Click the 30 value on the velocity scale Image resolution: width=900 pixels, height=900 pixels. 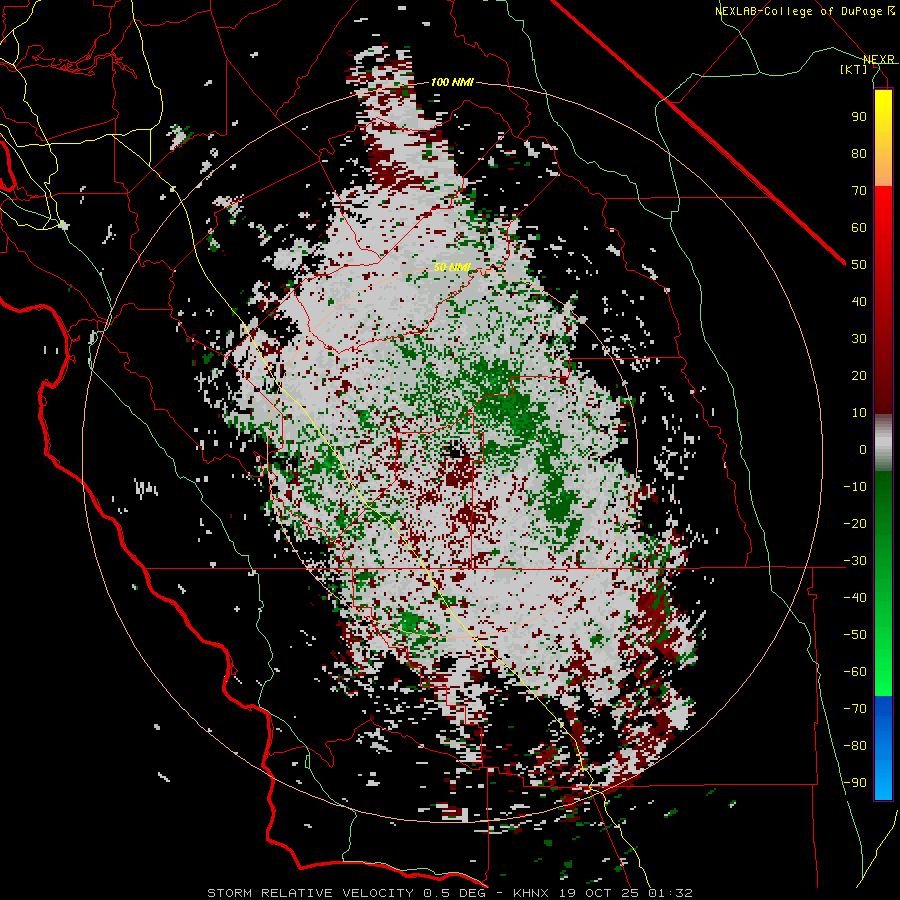click(859, 339)
